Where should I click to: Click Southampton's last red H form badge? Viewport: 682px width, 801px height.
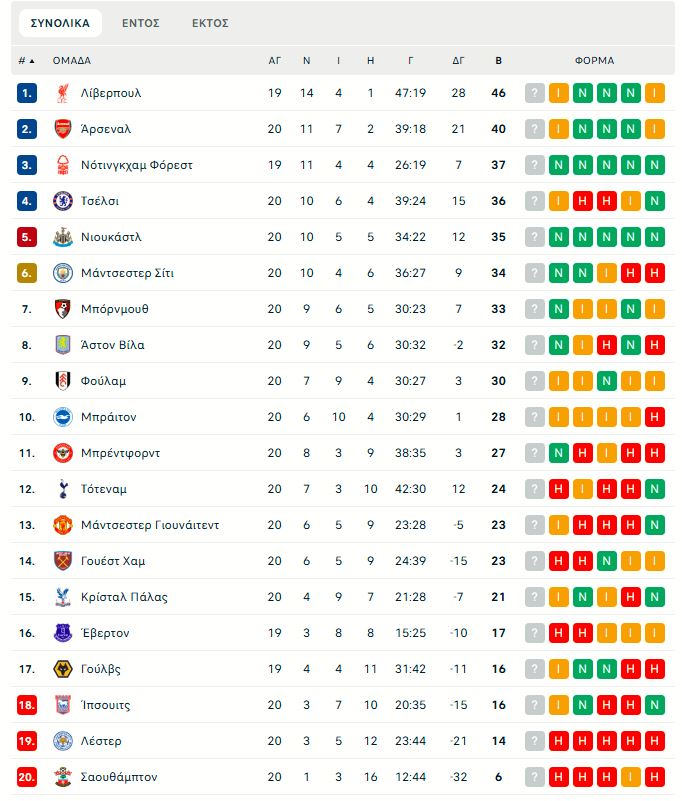tap(655, 777)
